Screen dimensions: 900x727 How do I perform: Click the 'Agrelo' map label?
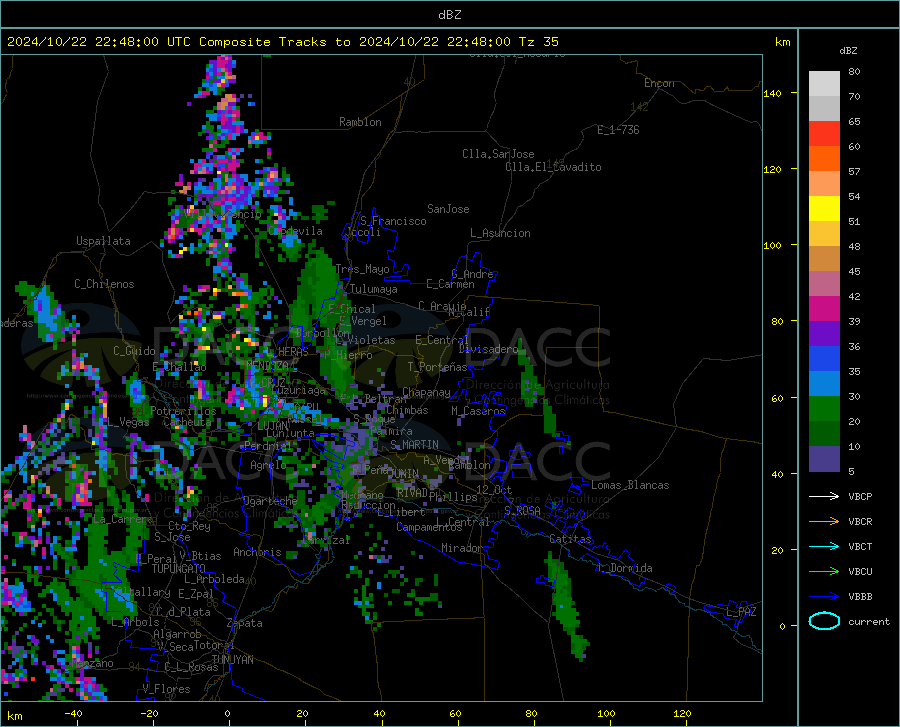(268, 465)
